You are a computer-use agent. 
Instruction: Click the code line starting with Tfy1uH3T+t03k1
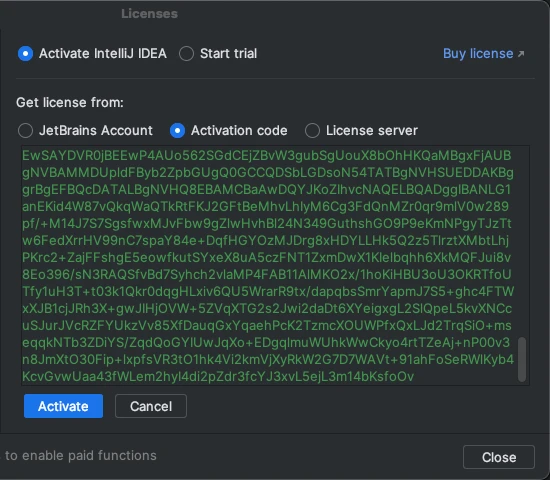[x=268, y=292]
